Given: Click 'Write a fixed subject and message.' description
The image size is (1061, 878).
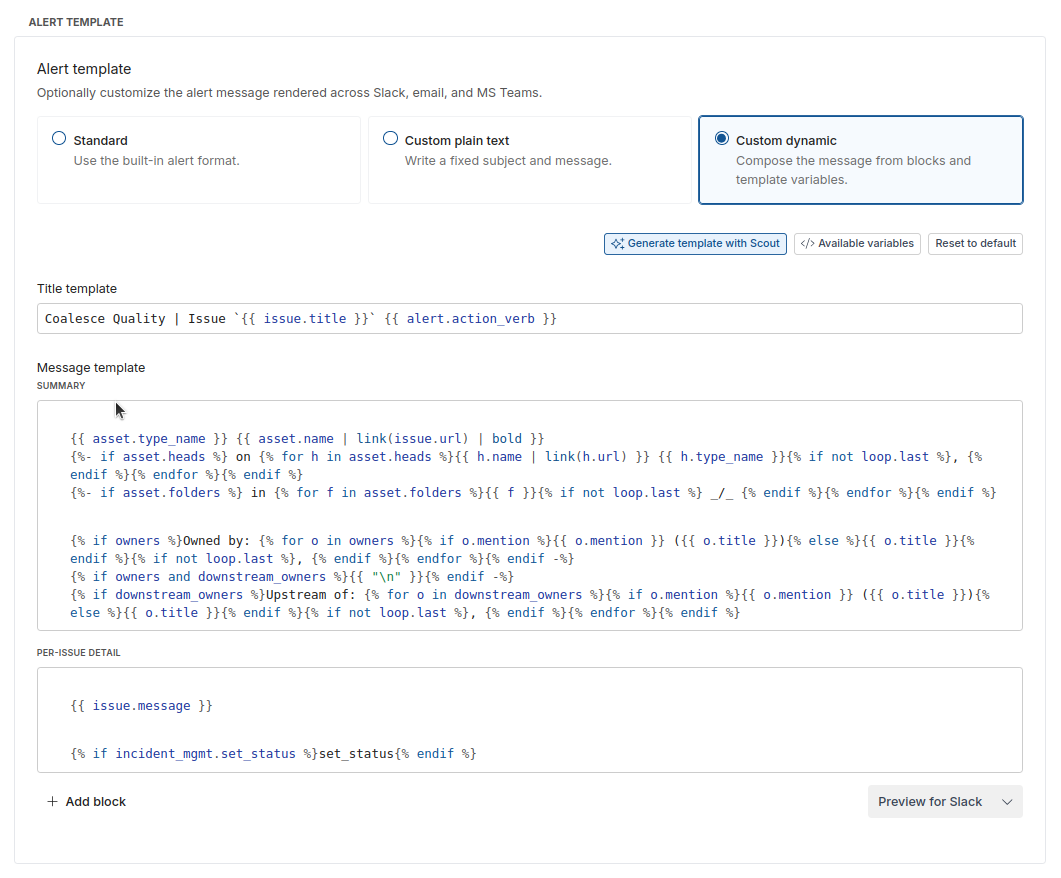Looking at the screenshot, I should pyautogui.click(x=508, y=161).
